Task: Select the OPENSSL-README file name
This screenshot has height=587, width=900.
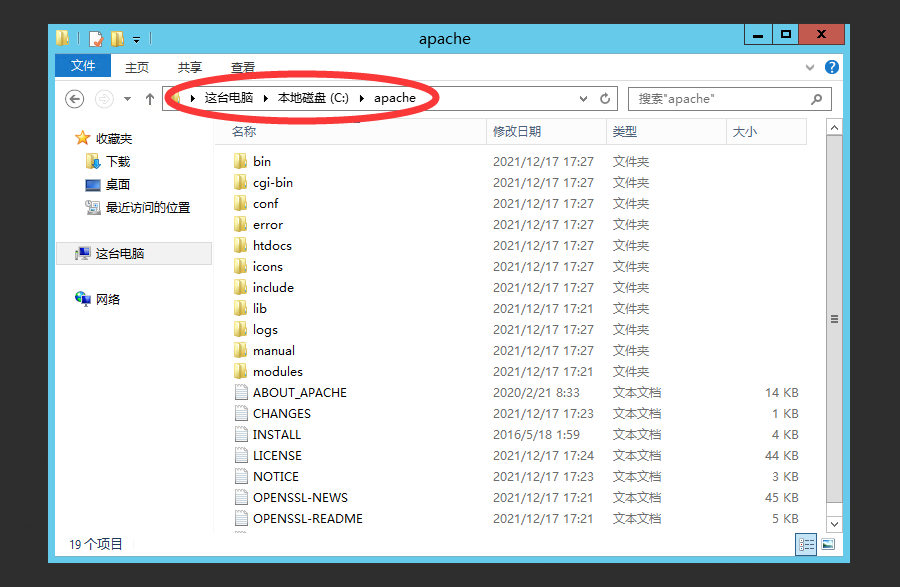Action: pyautogui.click(x=308, y=519)
